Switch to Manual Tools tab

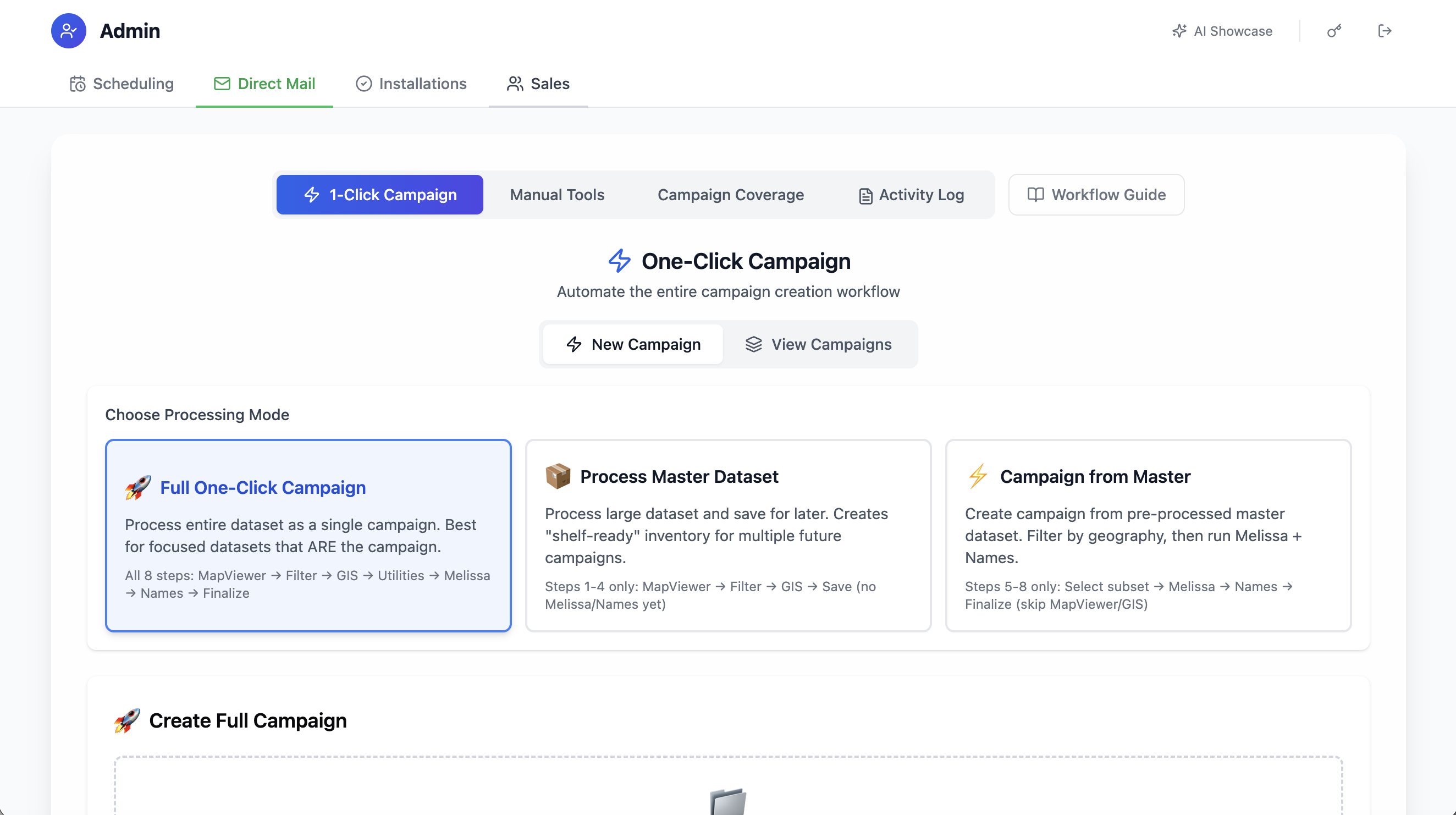click(557, 195)
